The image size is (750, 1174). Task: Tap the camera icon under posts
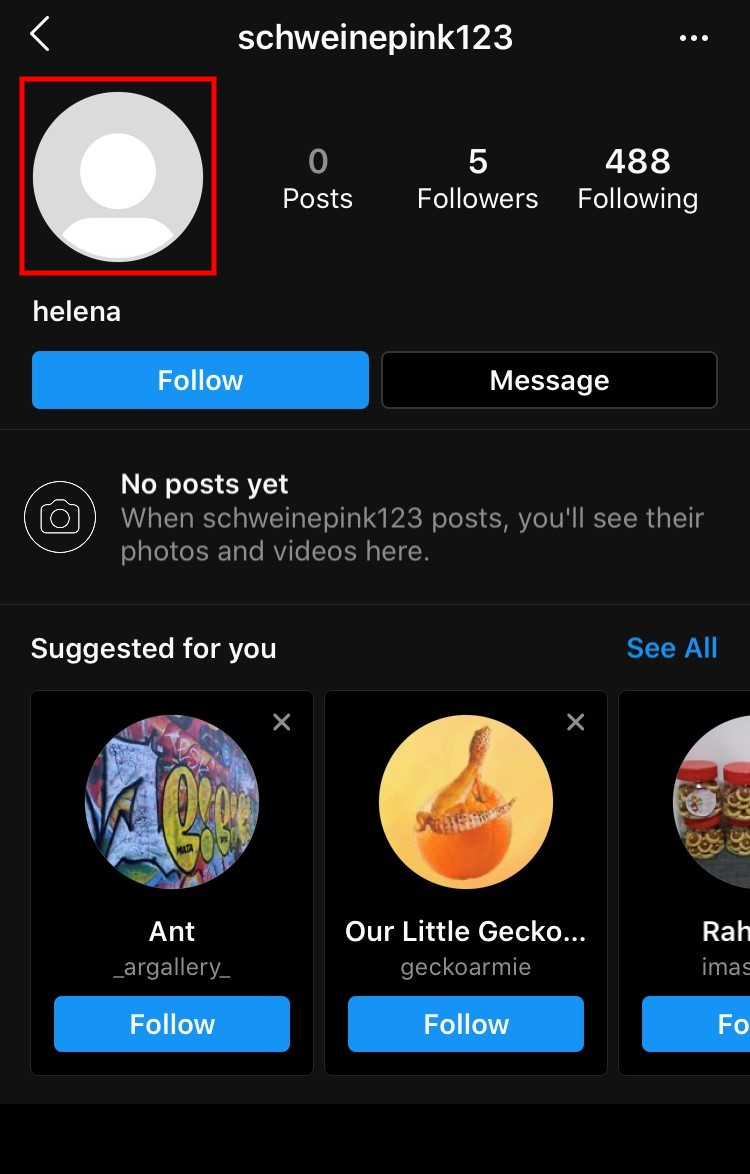click(x=60, y=517)
